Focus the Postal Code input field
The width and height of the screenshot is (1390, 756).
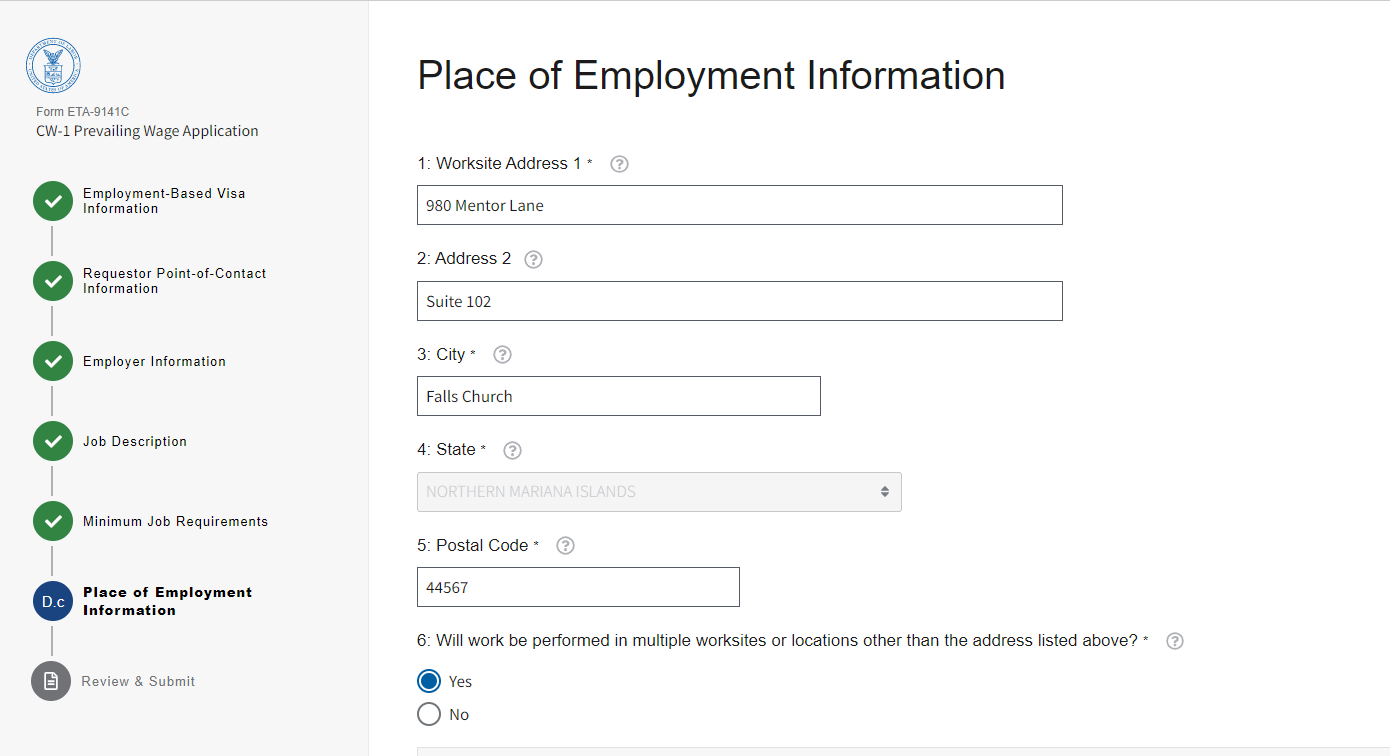click(578, 587)
